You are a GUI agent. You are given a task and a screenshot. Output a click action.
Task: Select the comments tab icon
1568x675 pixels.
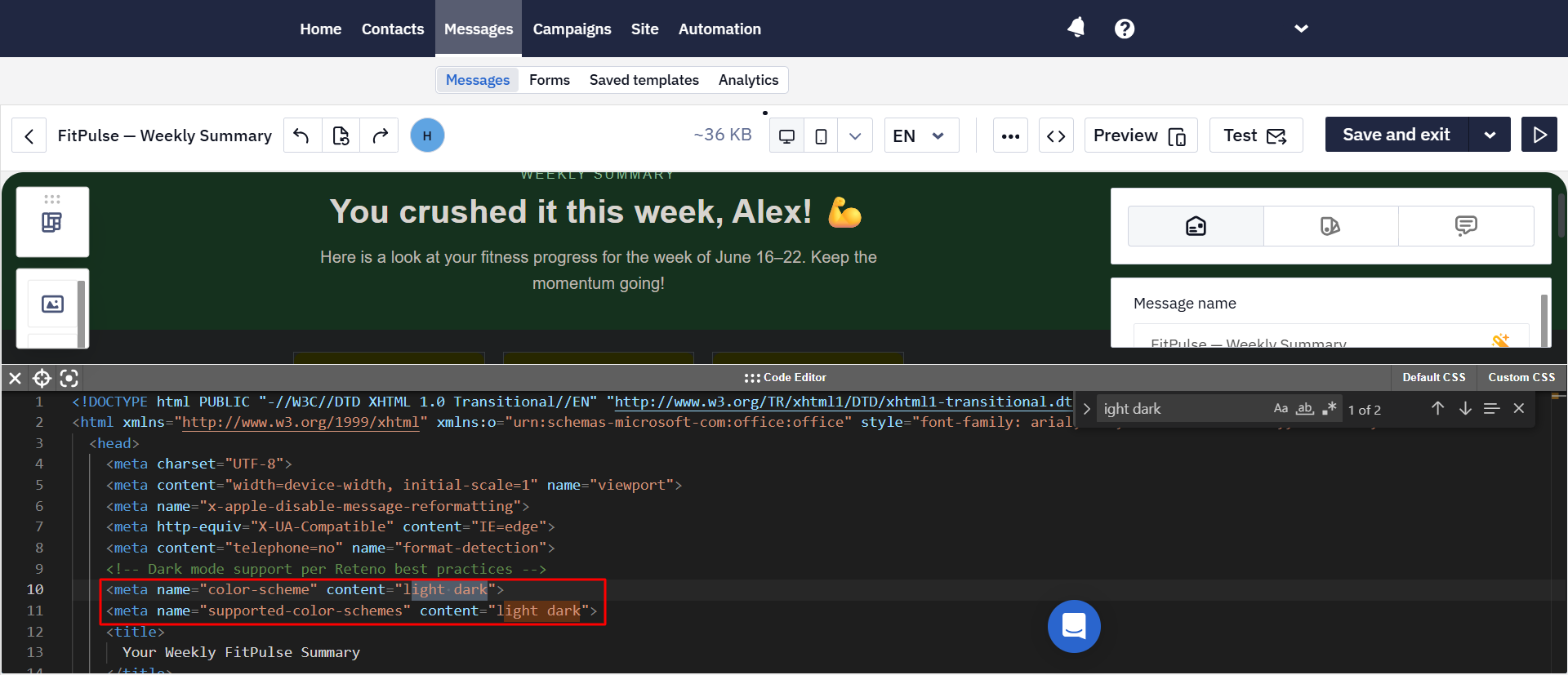coord(1466,226)
